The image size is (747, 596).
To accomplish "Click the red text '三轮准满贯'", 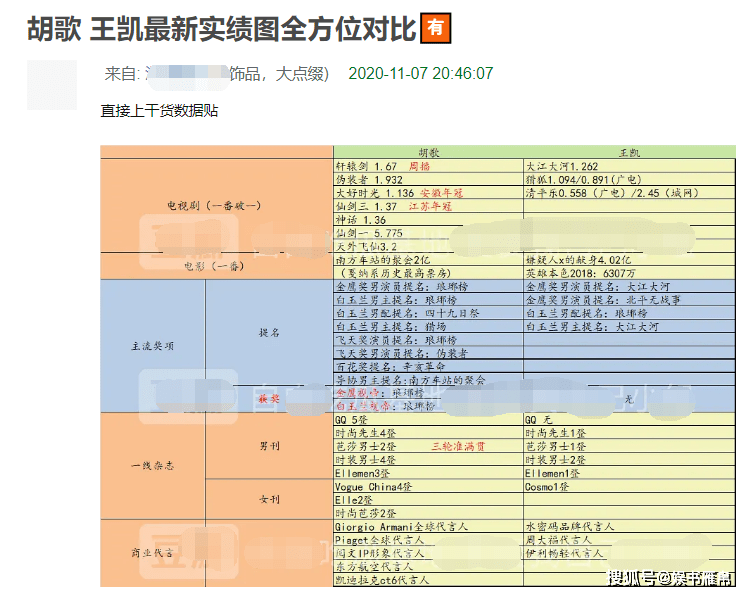I will pos(458,446).
